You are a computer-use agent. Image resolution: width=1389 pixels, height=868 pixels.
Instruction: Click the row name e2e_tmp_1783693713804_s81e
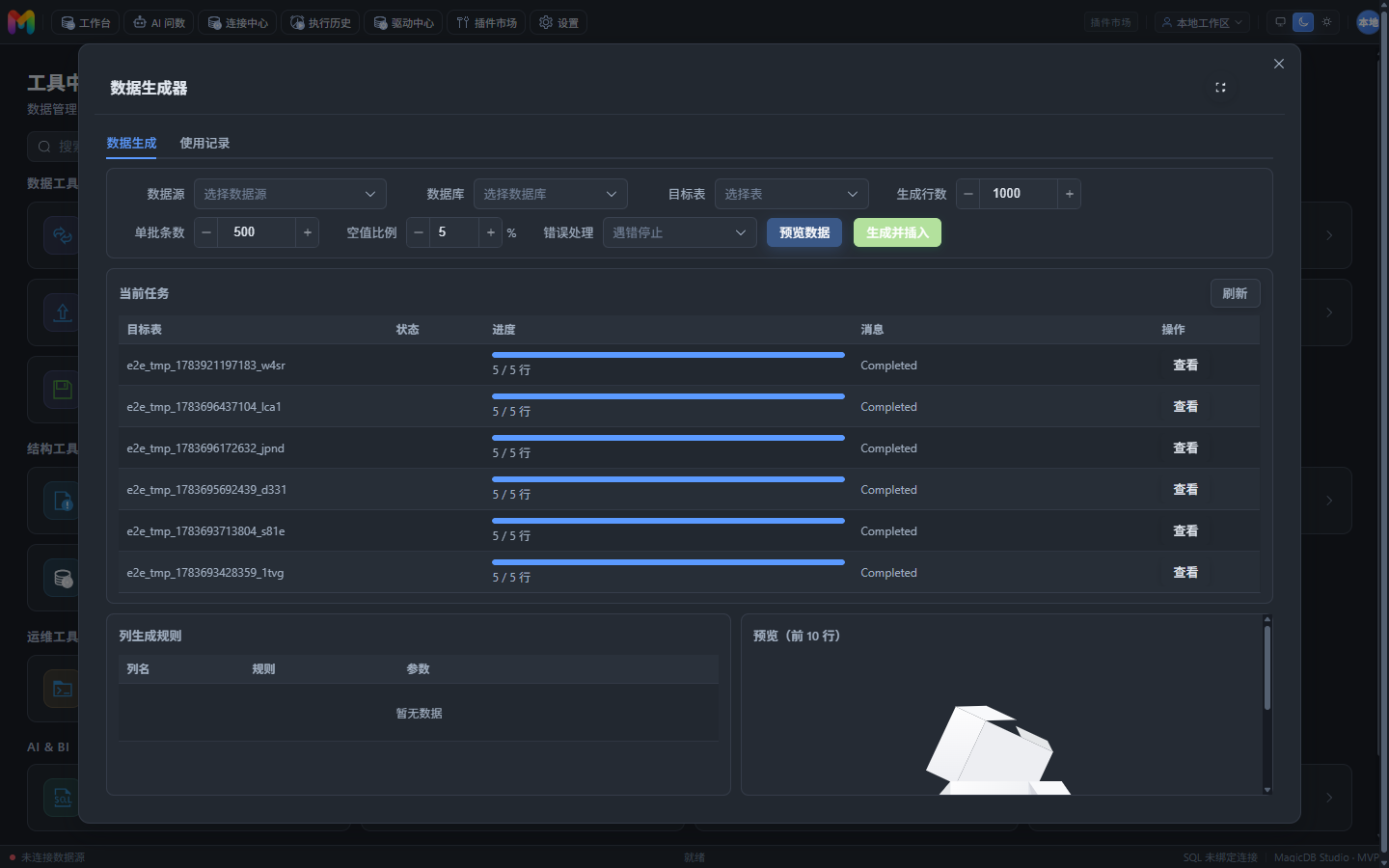205,531
